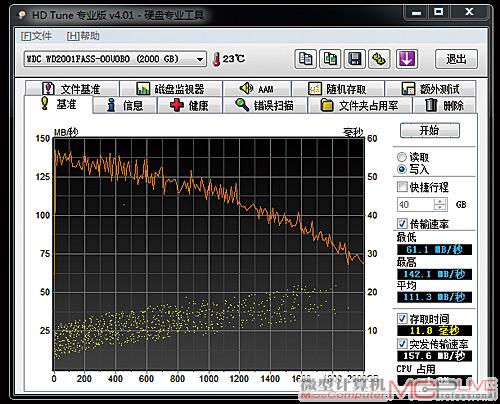Click the save screenshot floppy icon

(x=355, y=59)
